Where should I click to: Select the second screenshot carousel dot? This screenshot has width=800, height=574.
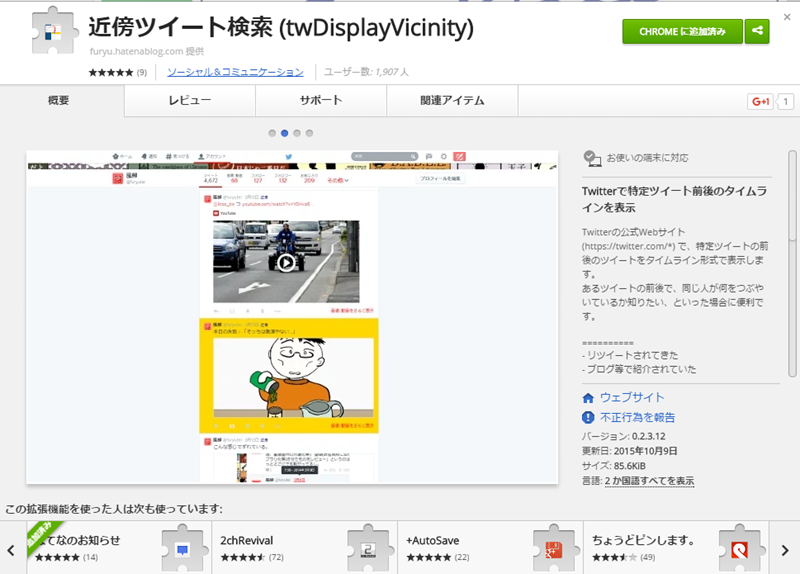pyautogui.click(x=284, y=133)
